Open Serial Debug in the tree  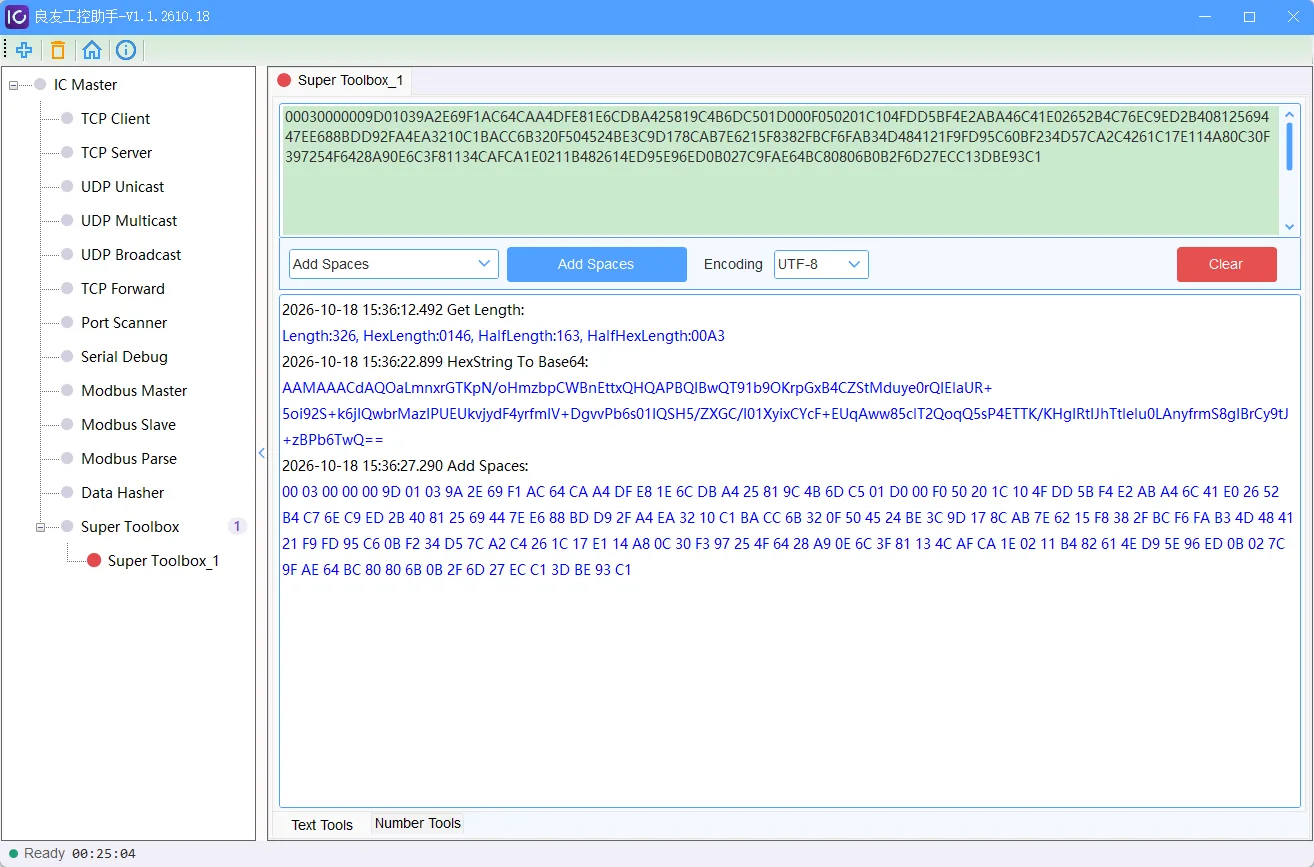(124, 357)
